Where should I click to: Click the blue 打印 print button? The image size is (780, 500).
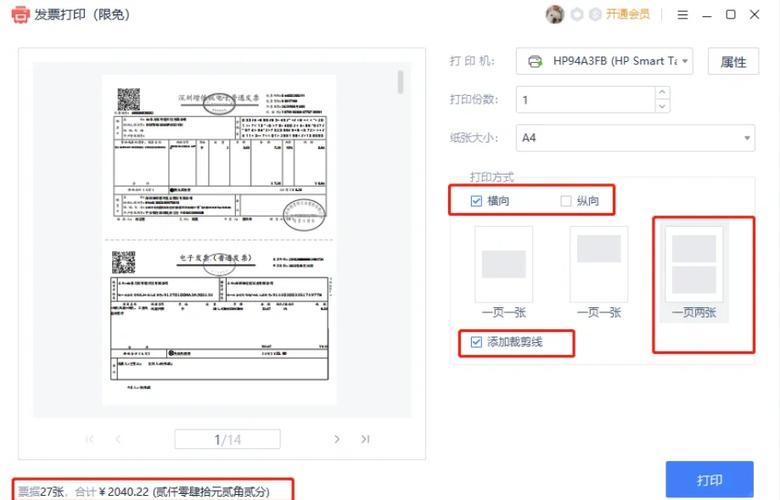tap(709, 480)
